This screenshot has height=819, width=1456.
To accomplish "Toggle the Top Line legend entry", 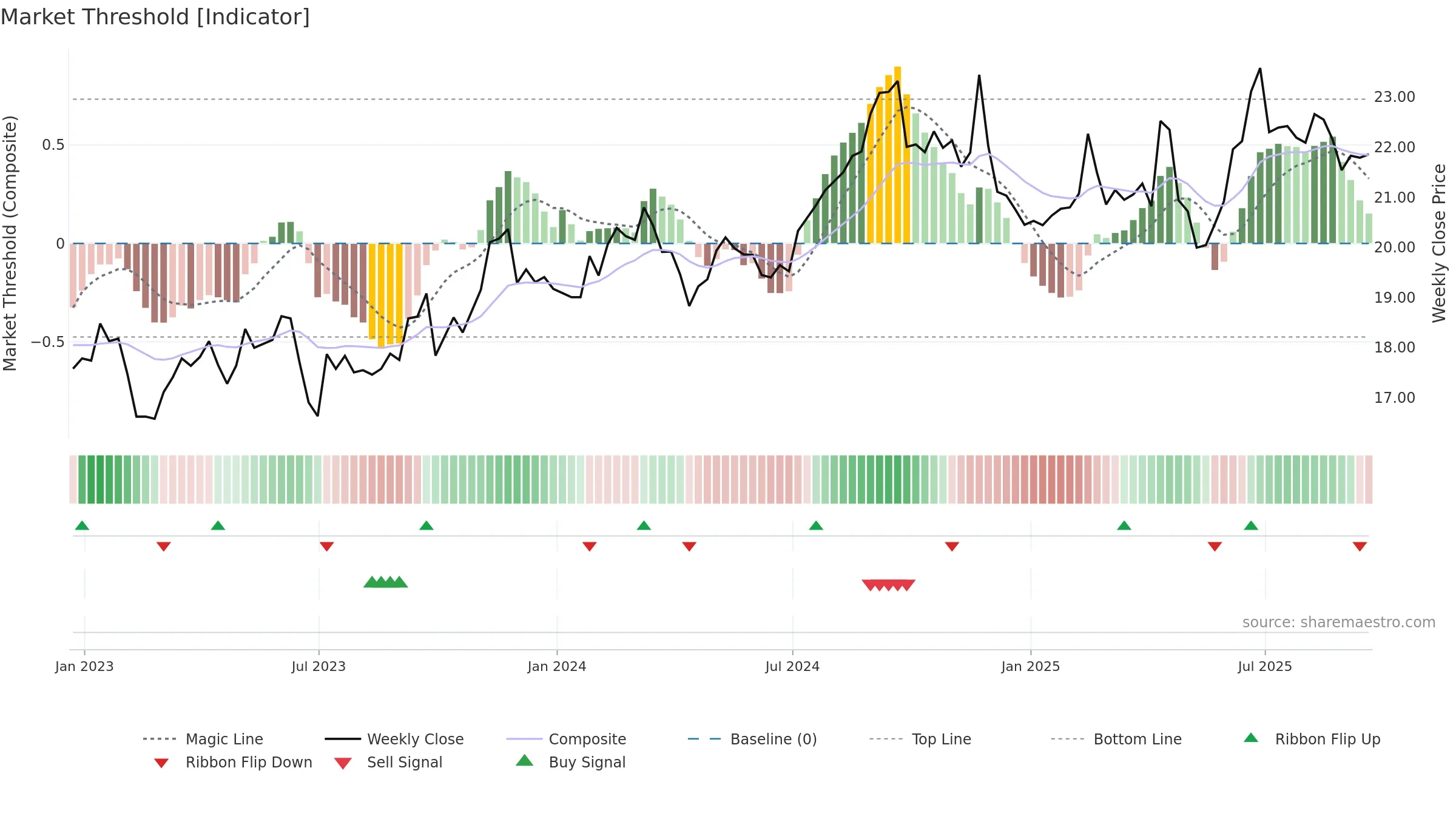I will (x=920, y=739).
